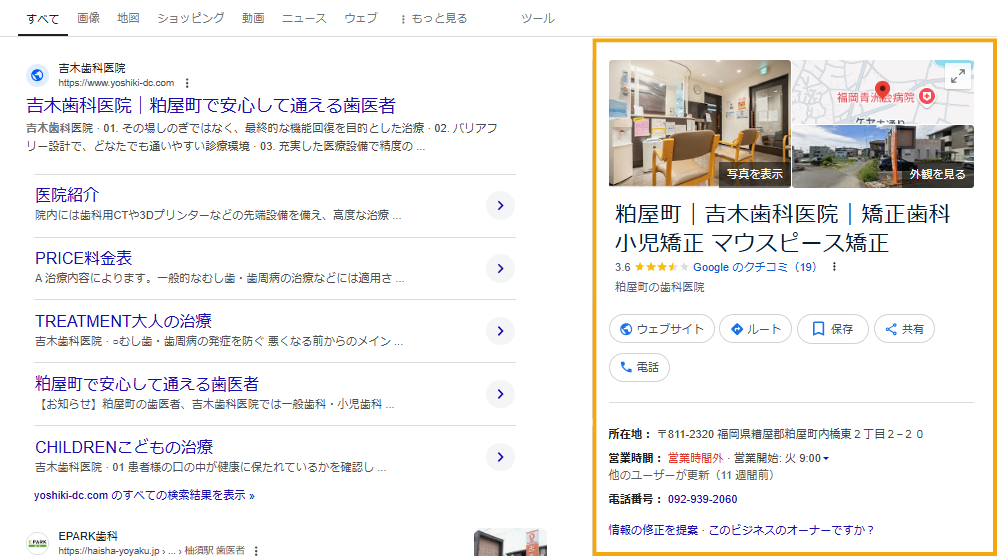The height and width of the screenshot is (556, 997).
Task: Click the expand map icon
Action: (958, 76)
